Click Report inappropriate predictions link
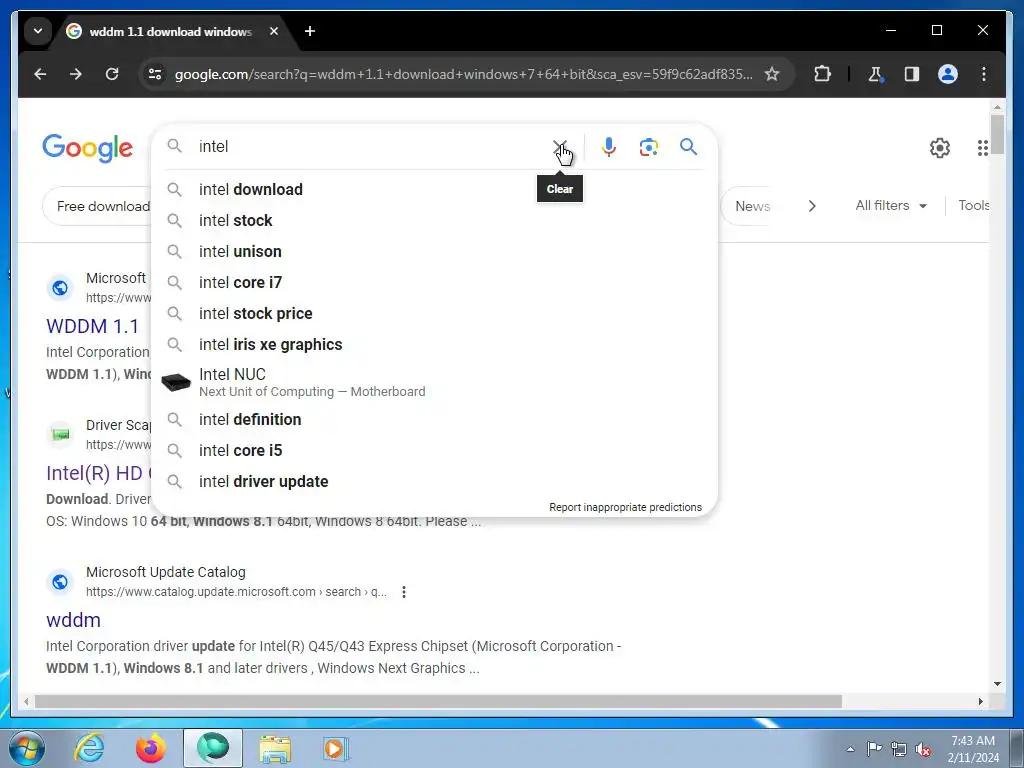 click(x=625, y=507)
